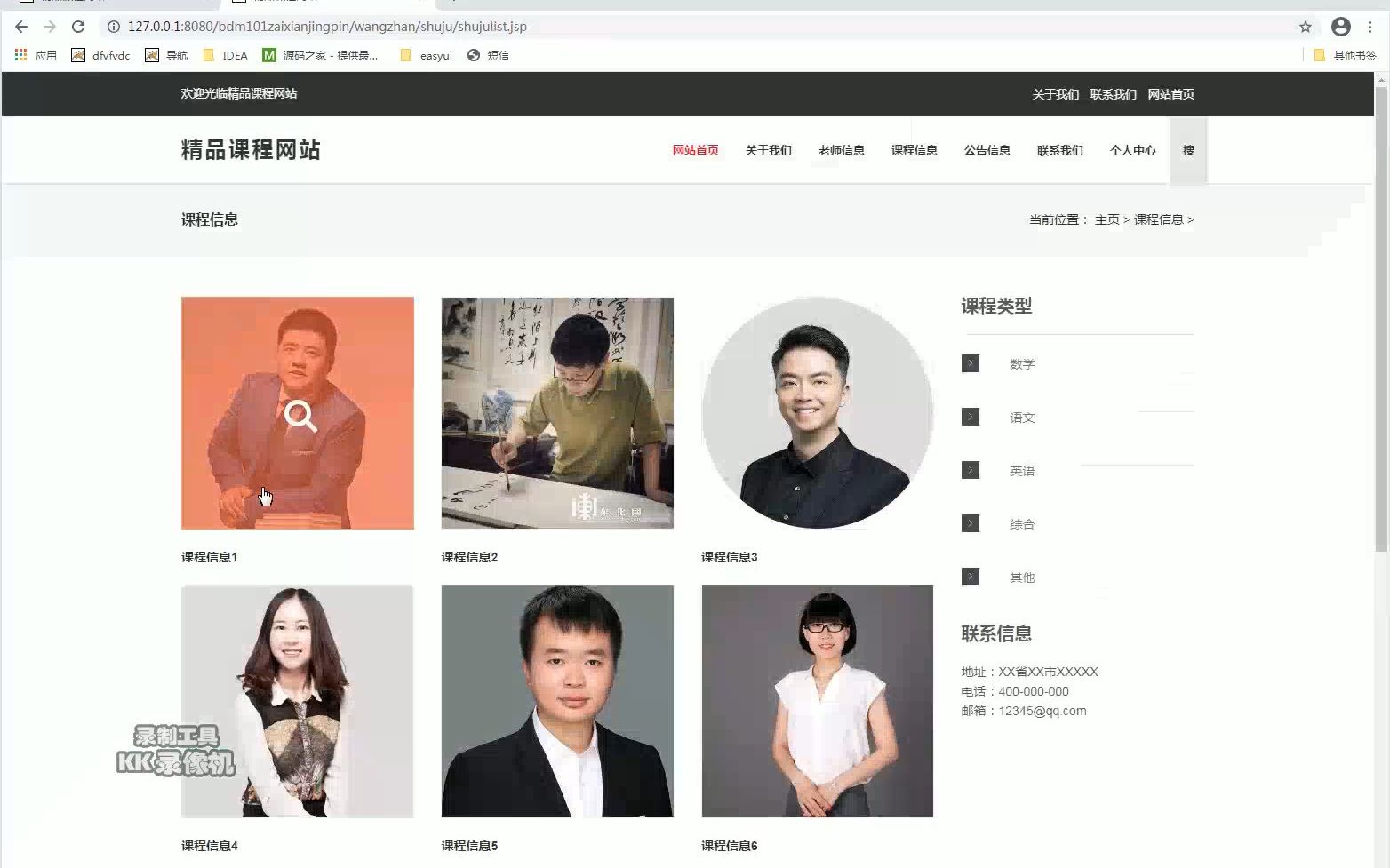Expand the 其他 category arrow
Screen dimensions: 1390x868
pyautogui.click(x=970, y=577)
